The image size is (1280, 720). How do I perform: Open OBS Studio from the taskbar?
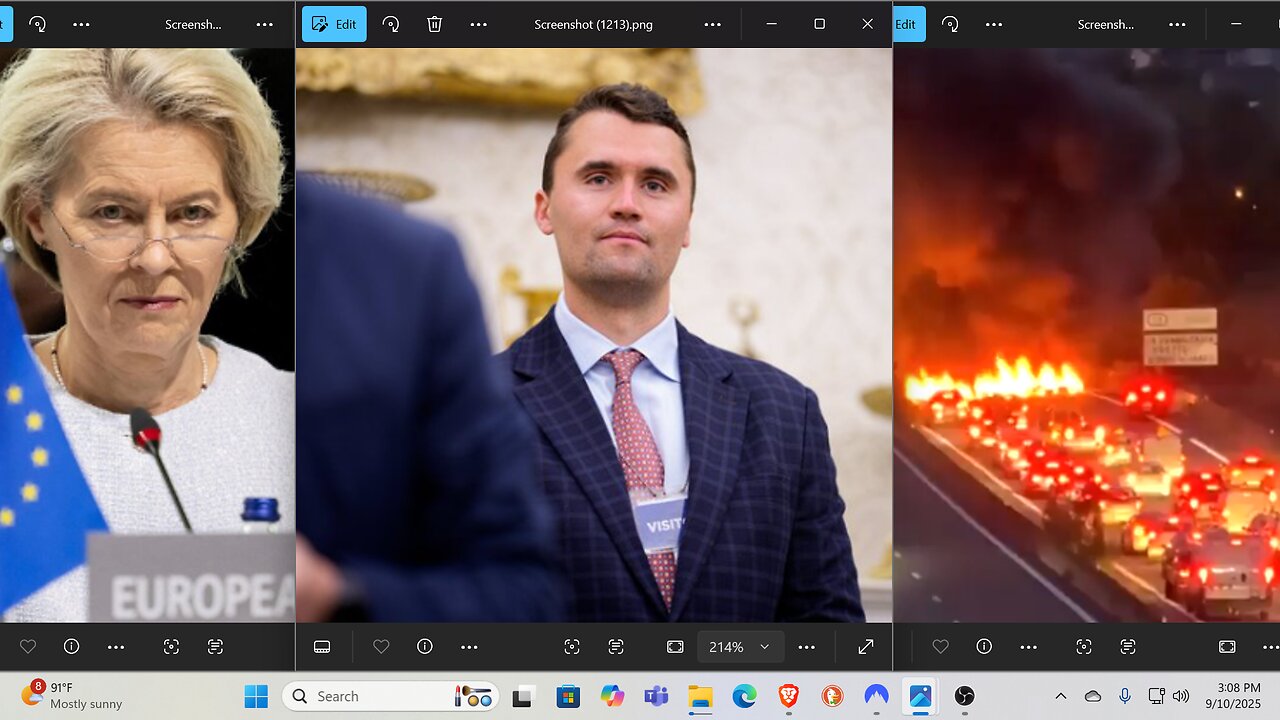coord(964,696)
